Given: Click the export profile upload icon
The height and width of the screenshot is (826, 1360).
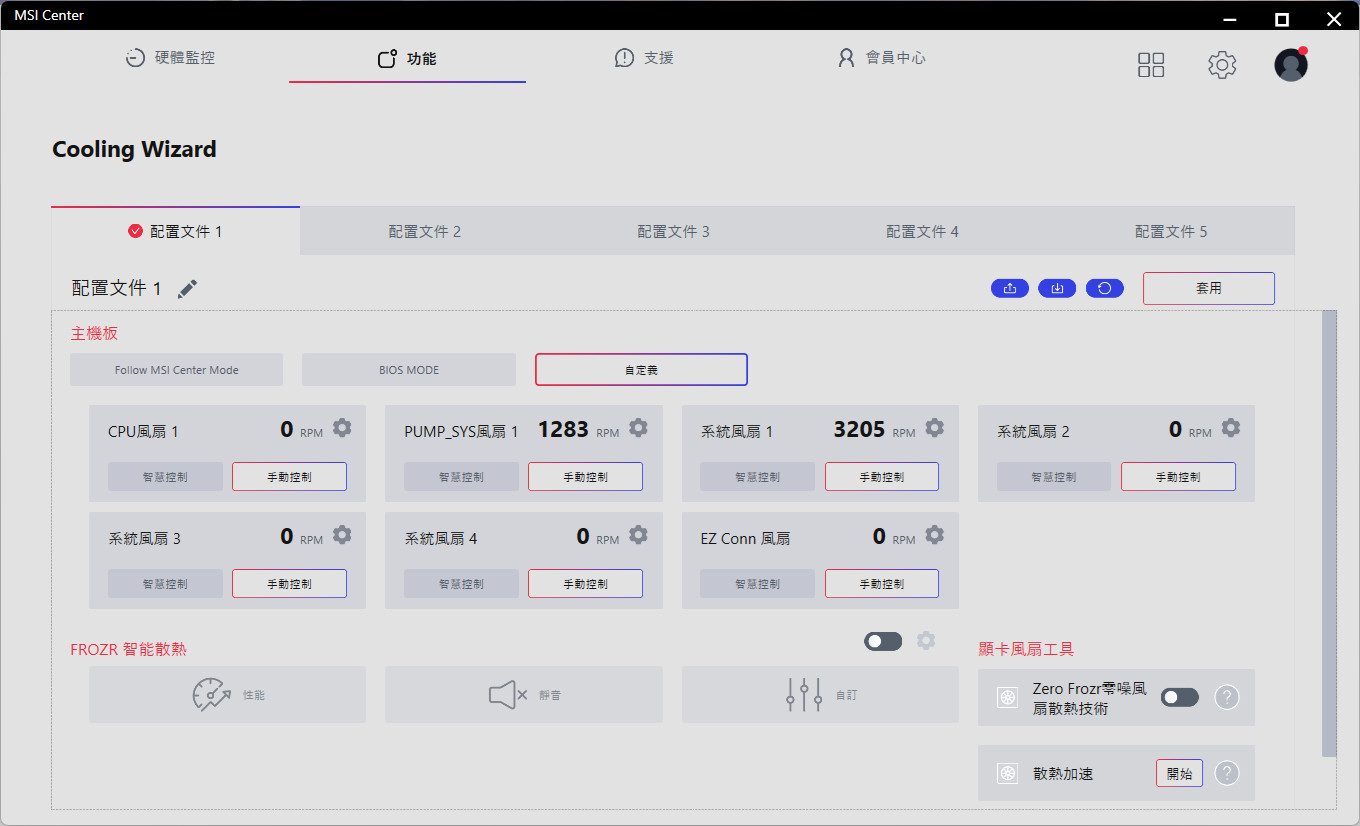Looking at the screenshot, I should [1009, 289].
